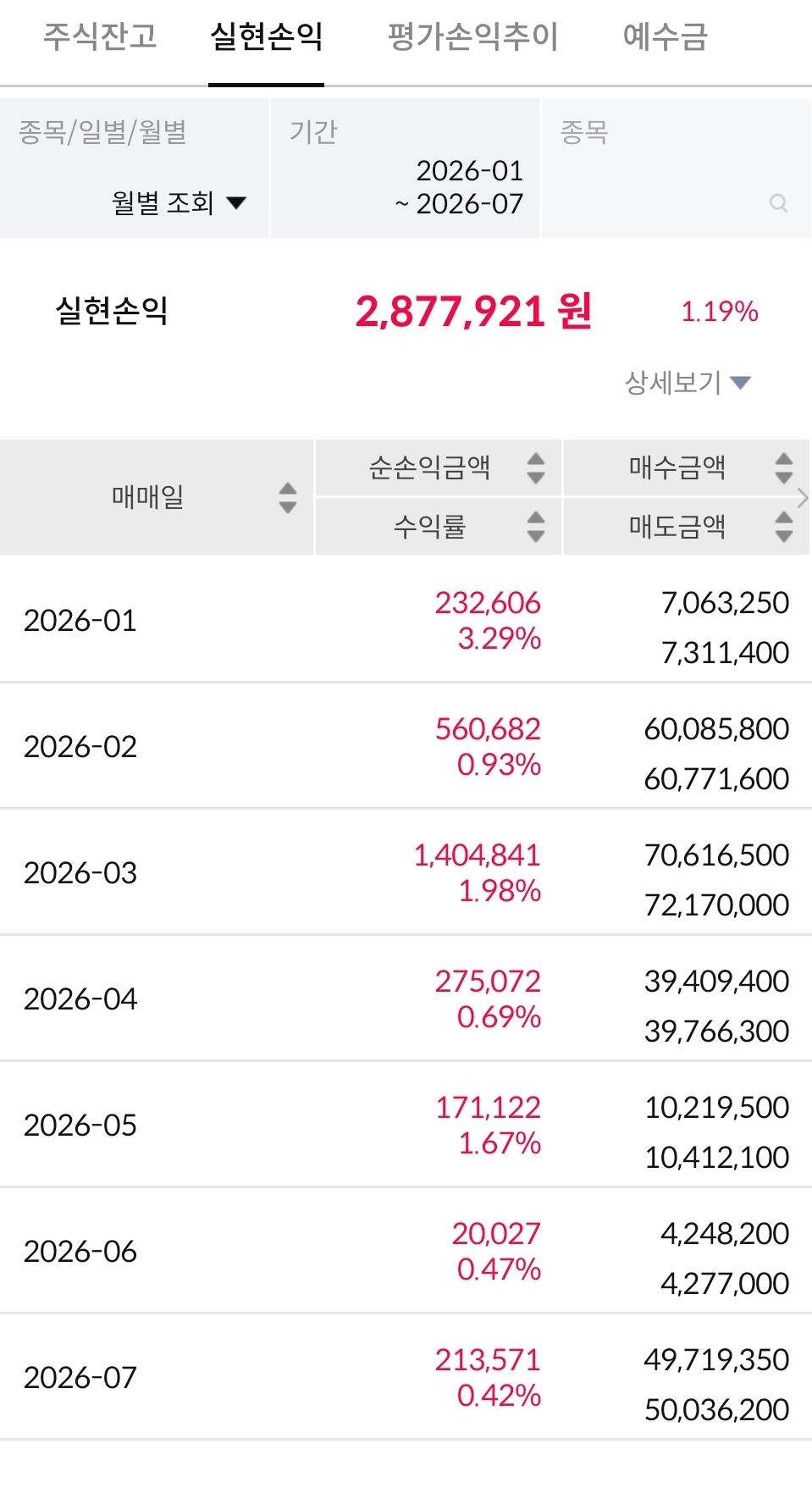The height and width of the screenshot is (1510, 812).
Task: Open the 기간 date range selector
Action: (x=405, y=168)
